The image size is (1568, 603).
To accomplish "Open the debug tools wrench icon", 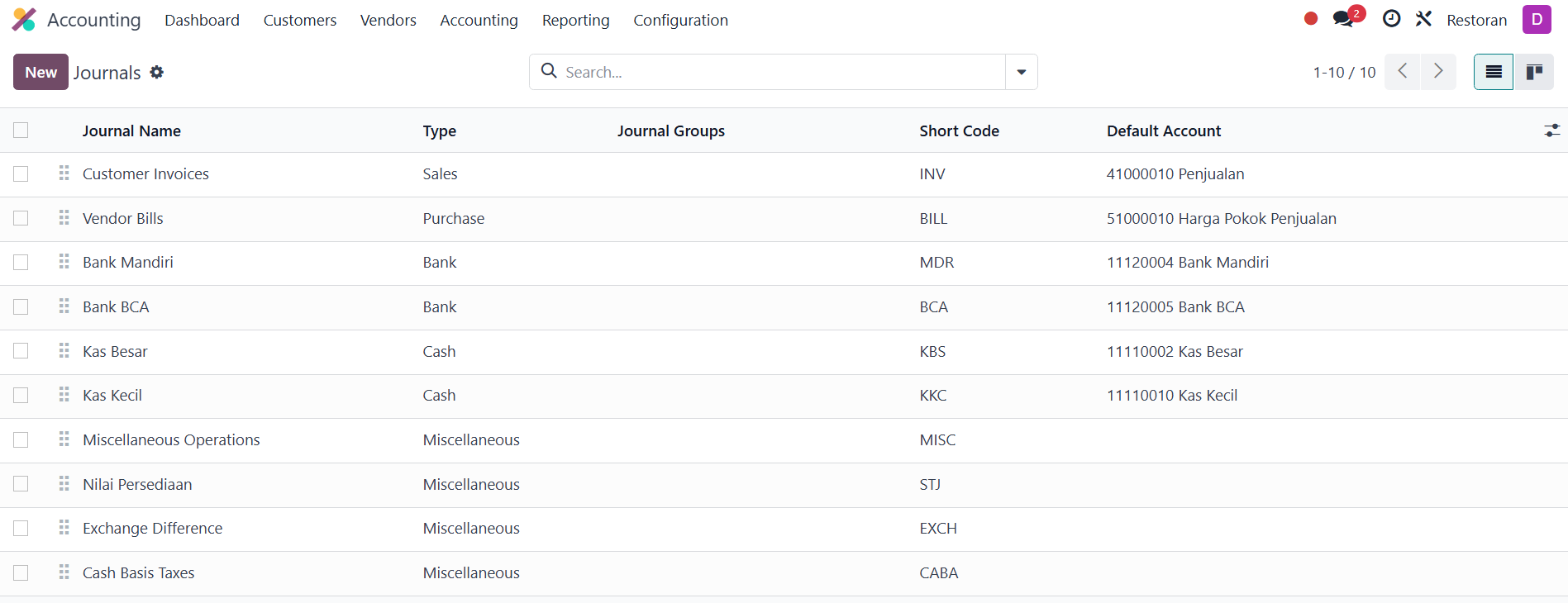I will pos(1423,19).
